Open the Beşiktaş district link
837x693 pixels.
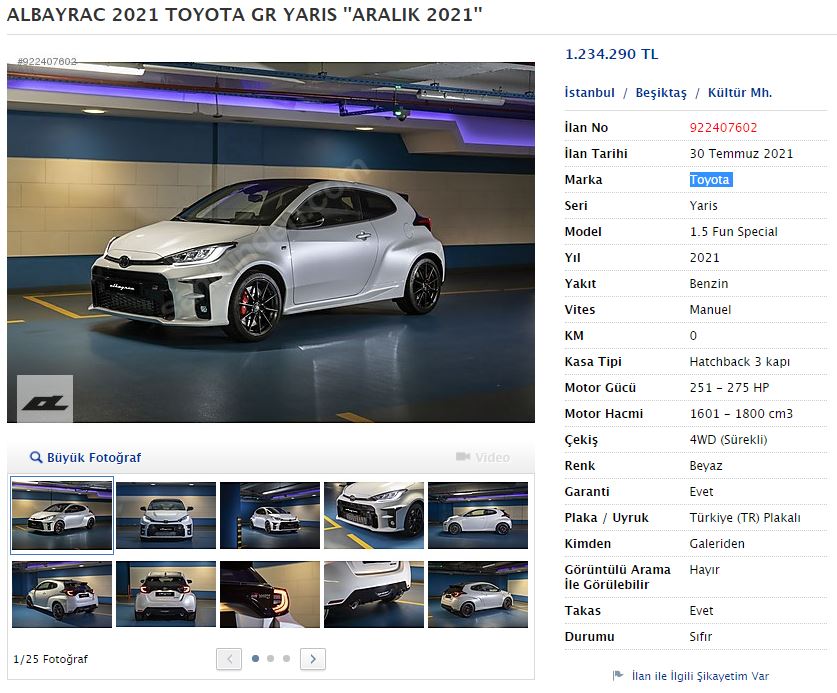tap(661, 93)
